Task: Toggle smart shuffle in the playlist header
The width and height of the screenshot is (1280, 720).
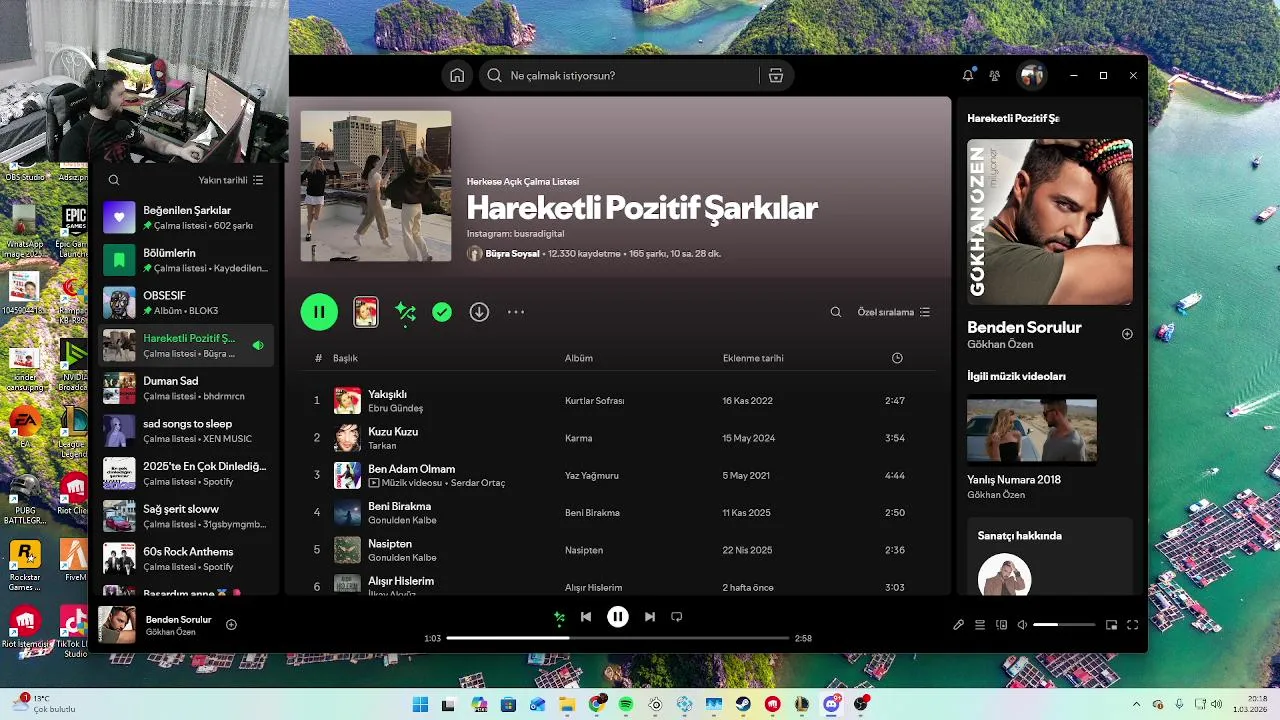Action: 405,312
